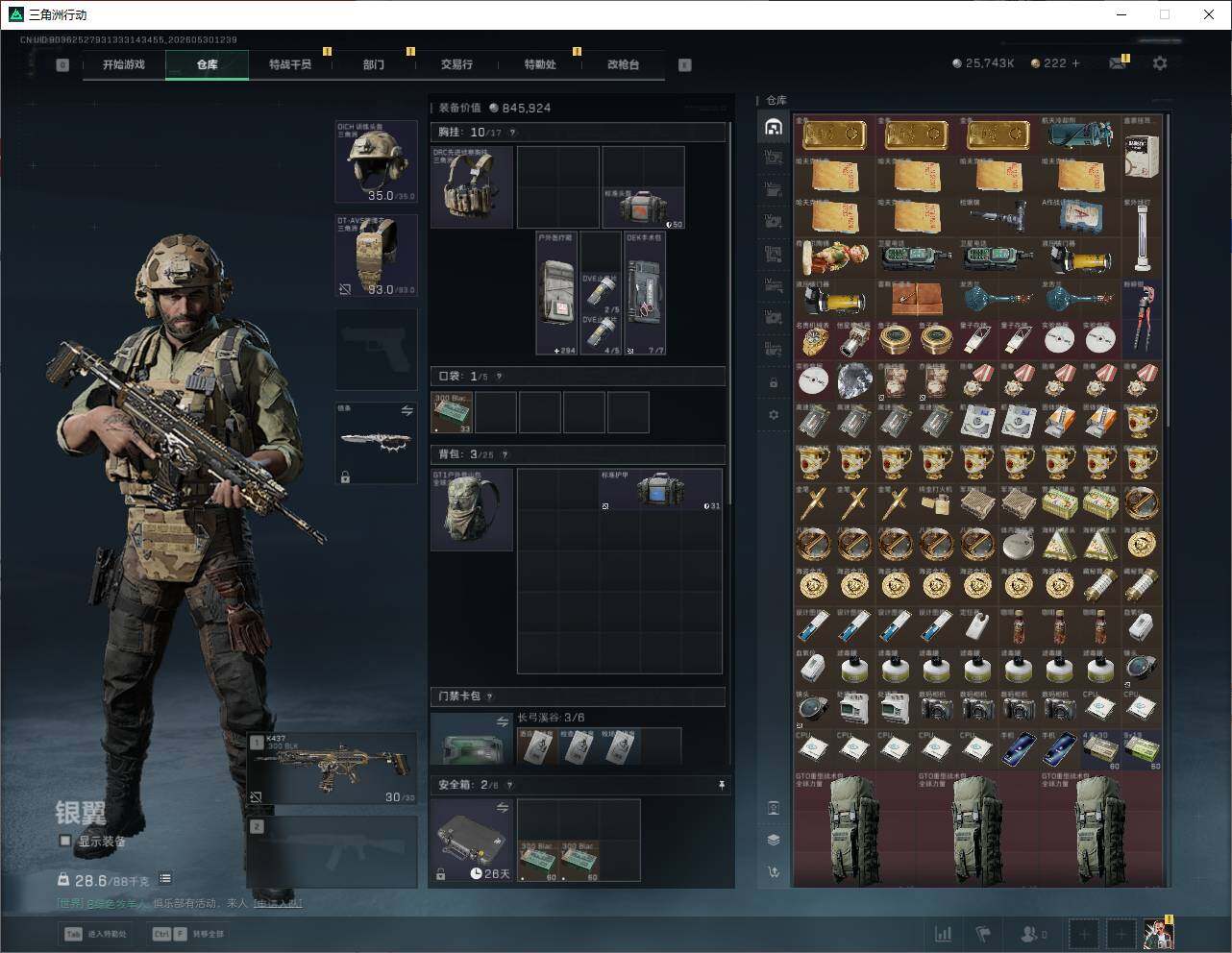Select the DRC chest rig icon
The height and width of the screenshot is (953, 1232).
(x=472, y=186)
